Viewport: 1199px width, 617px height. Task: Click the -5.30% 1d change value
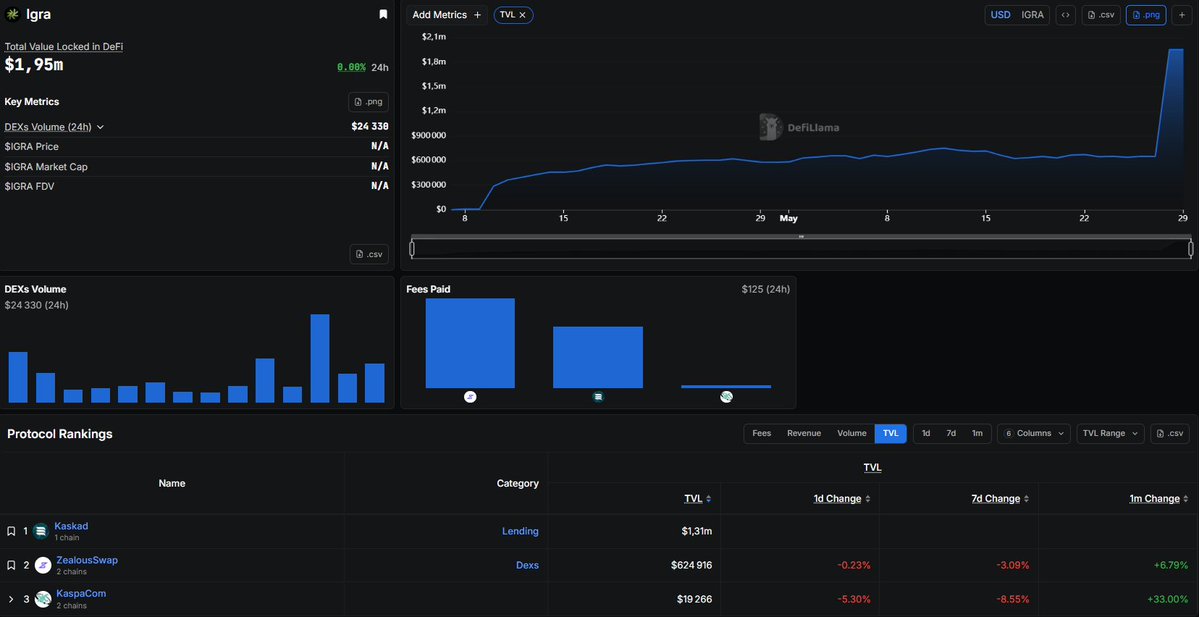pos(853,599)
